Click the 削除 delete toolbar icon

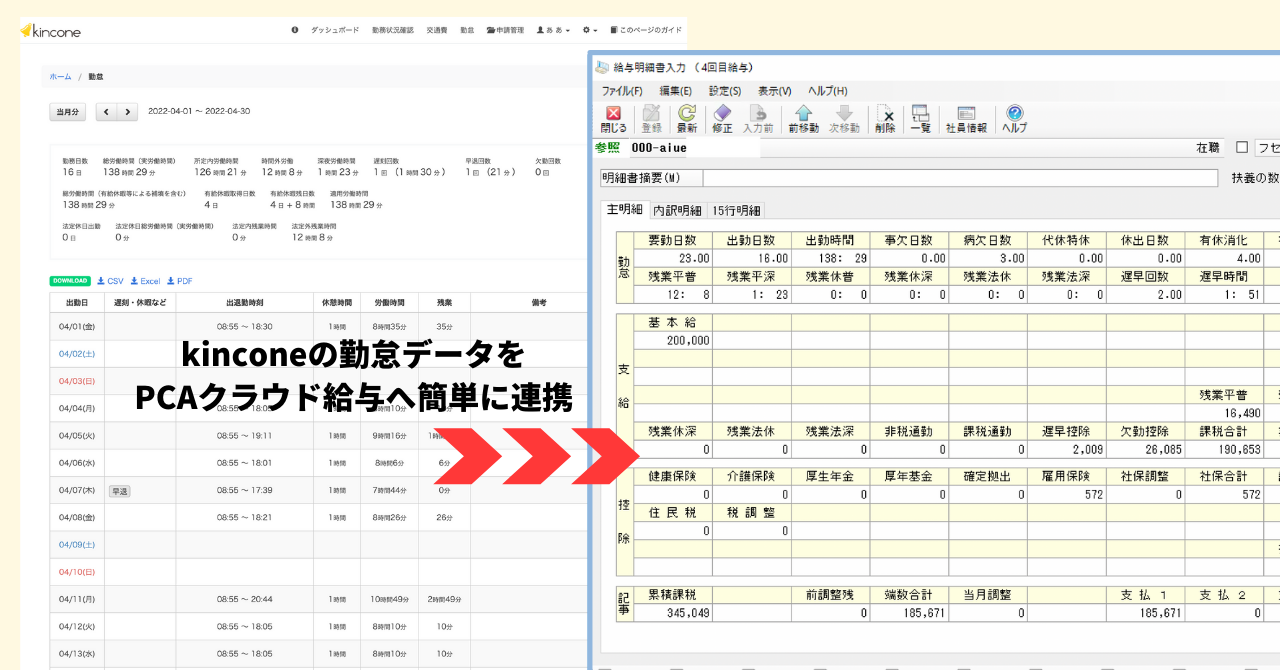click(x=885, y=119)
